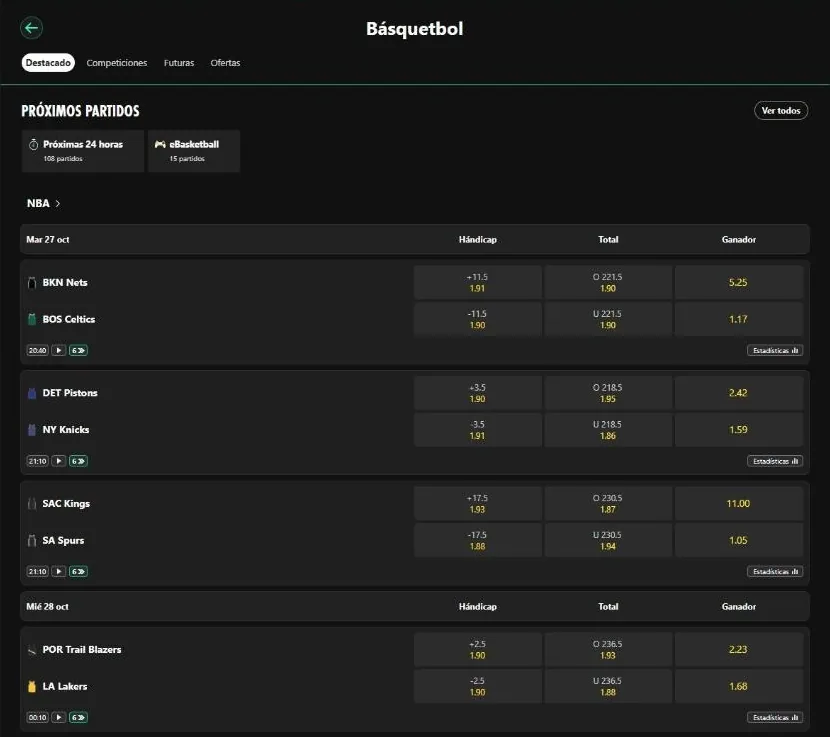This screenshot has height=737, width=830.
Task: Click the BKN Nets jersey icon
Action: (32, 282)
